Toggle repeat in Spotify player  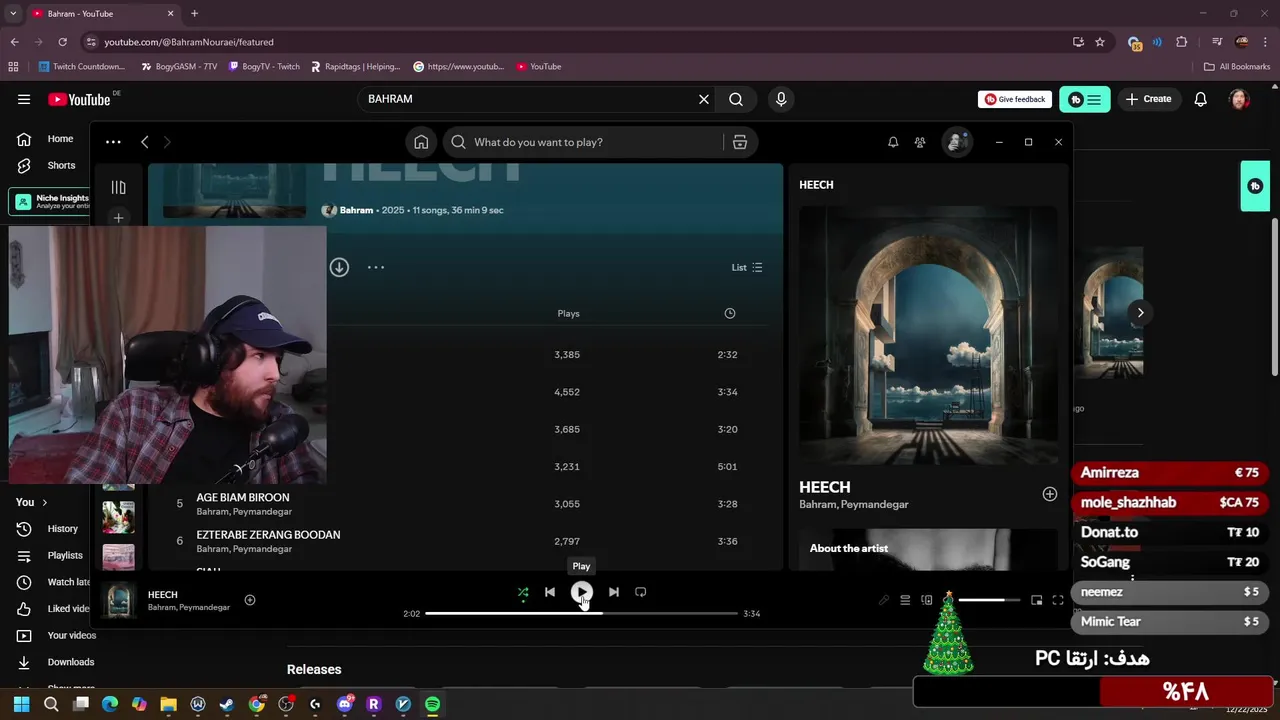(641, 592)
